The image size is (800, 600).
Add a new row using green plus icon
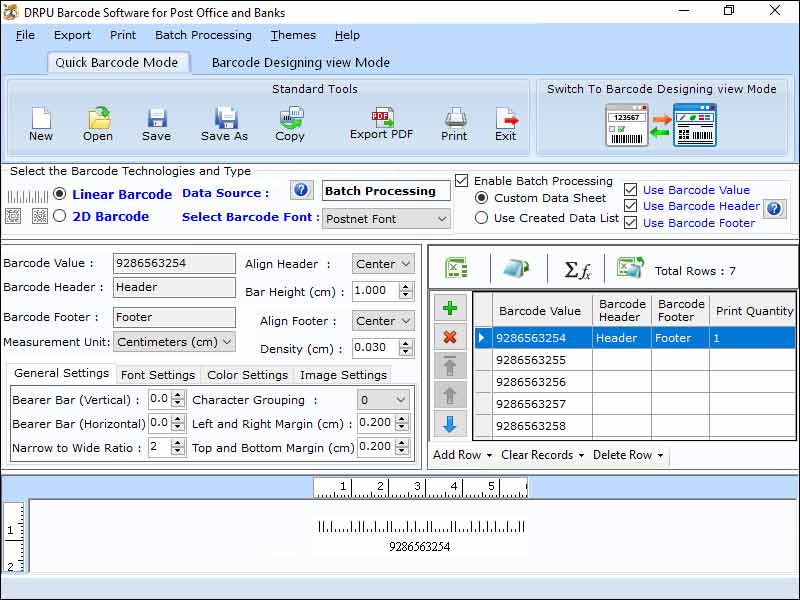450,306
